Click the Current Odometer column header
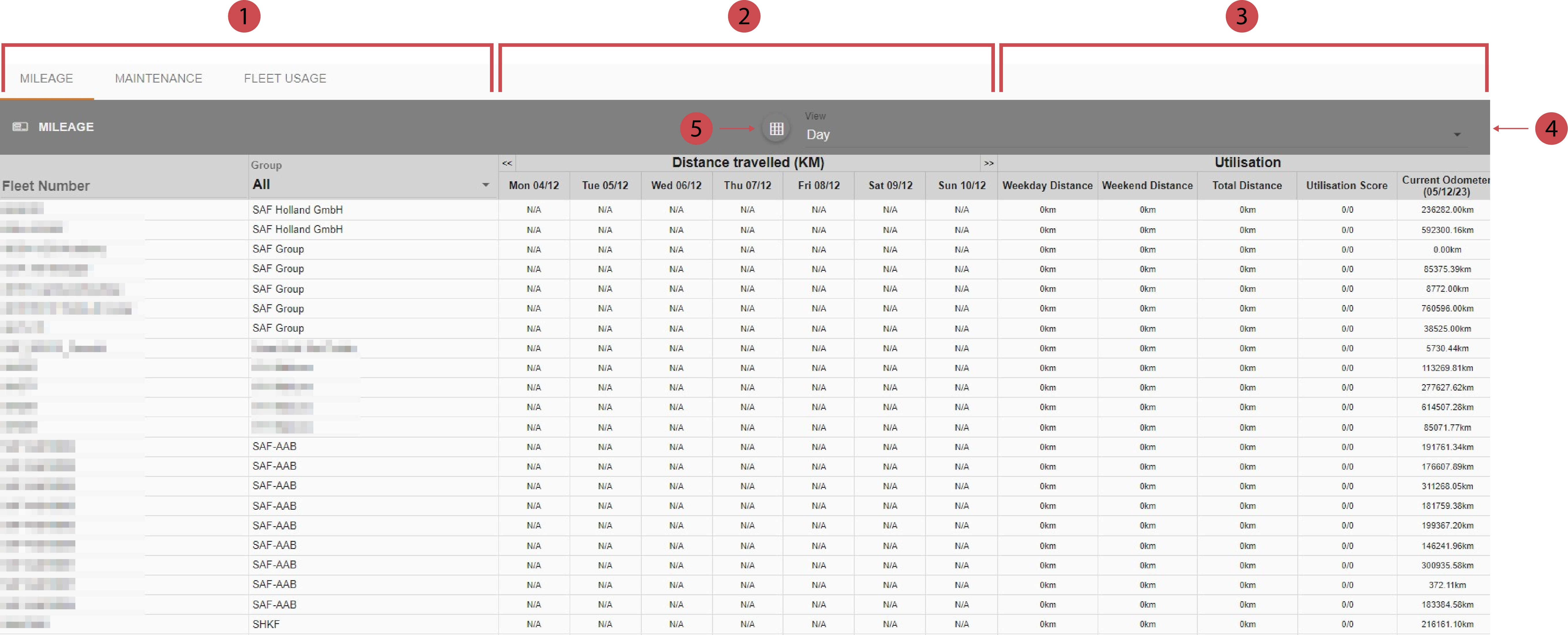Viewport: 1568px width, 635px height. (1446, 186)
